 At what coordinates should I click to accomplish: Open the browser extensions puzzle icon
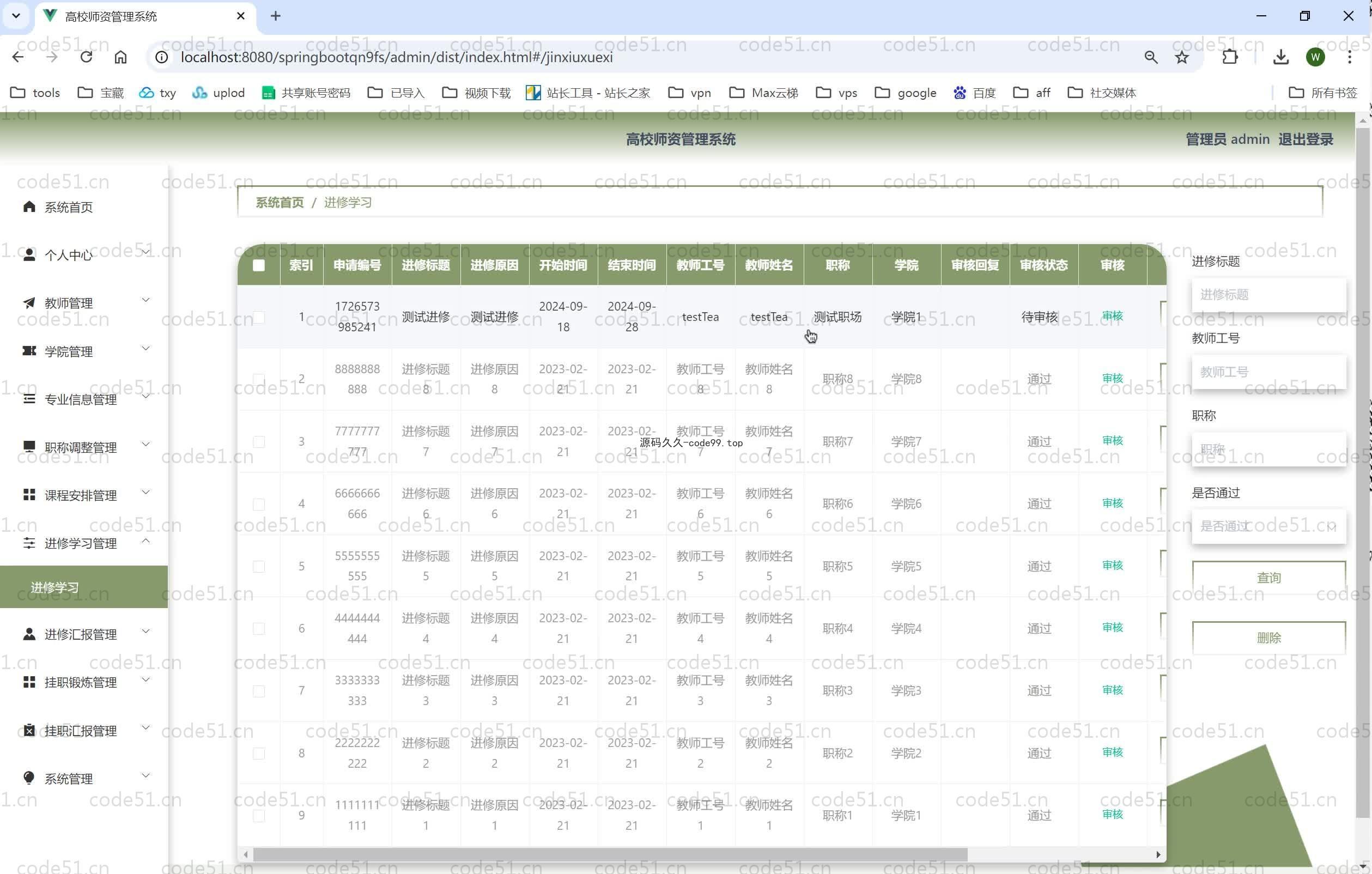(1230, 57)
